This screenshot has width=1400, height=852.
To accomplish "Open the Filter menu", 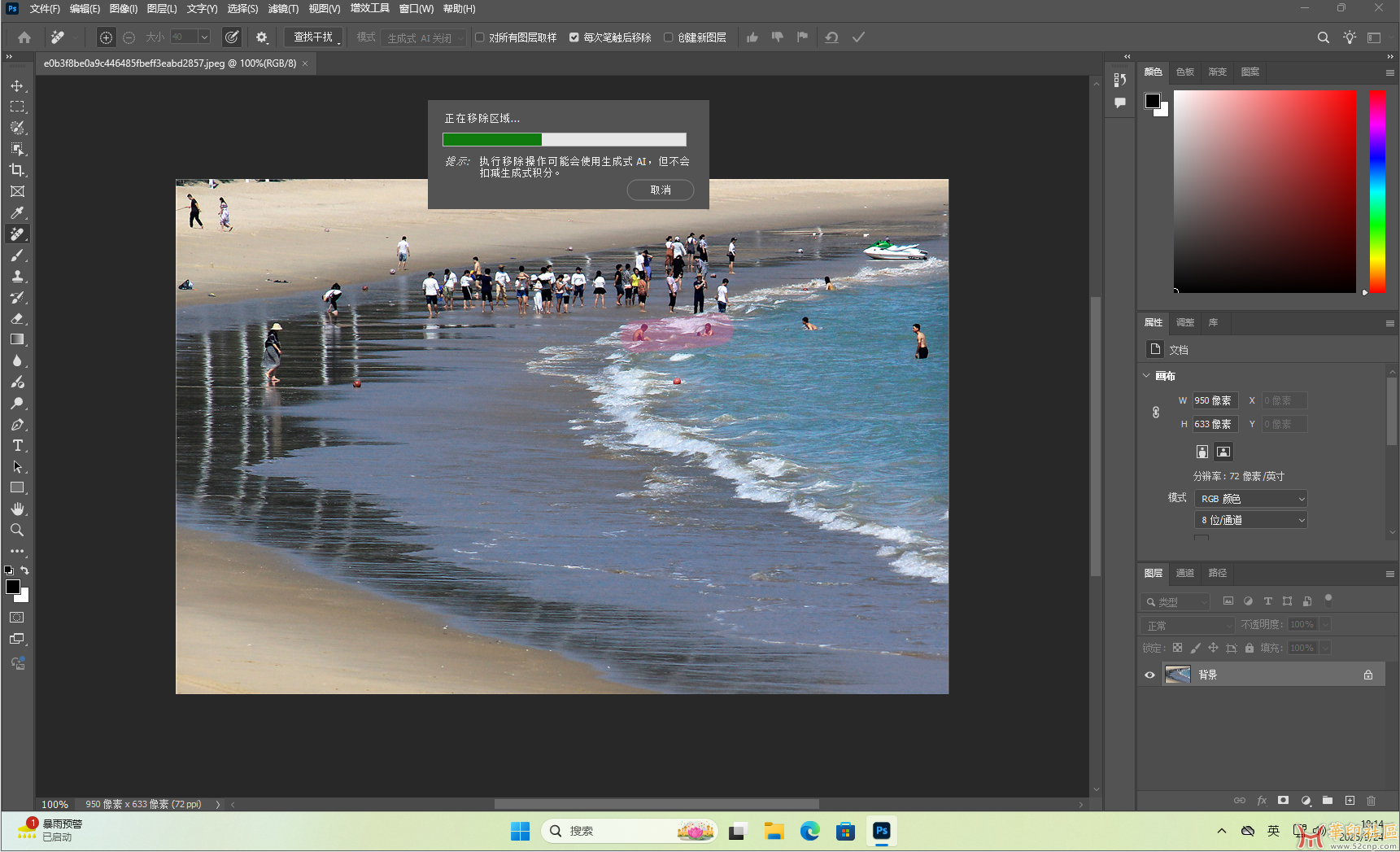I will [283, 9].
